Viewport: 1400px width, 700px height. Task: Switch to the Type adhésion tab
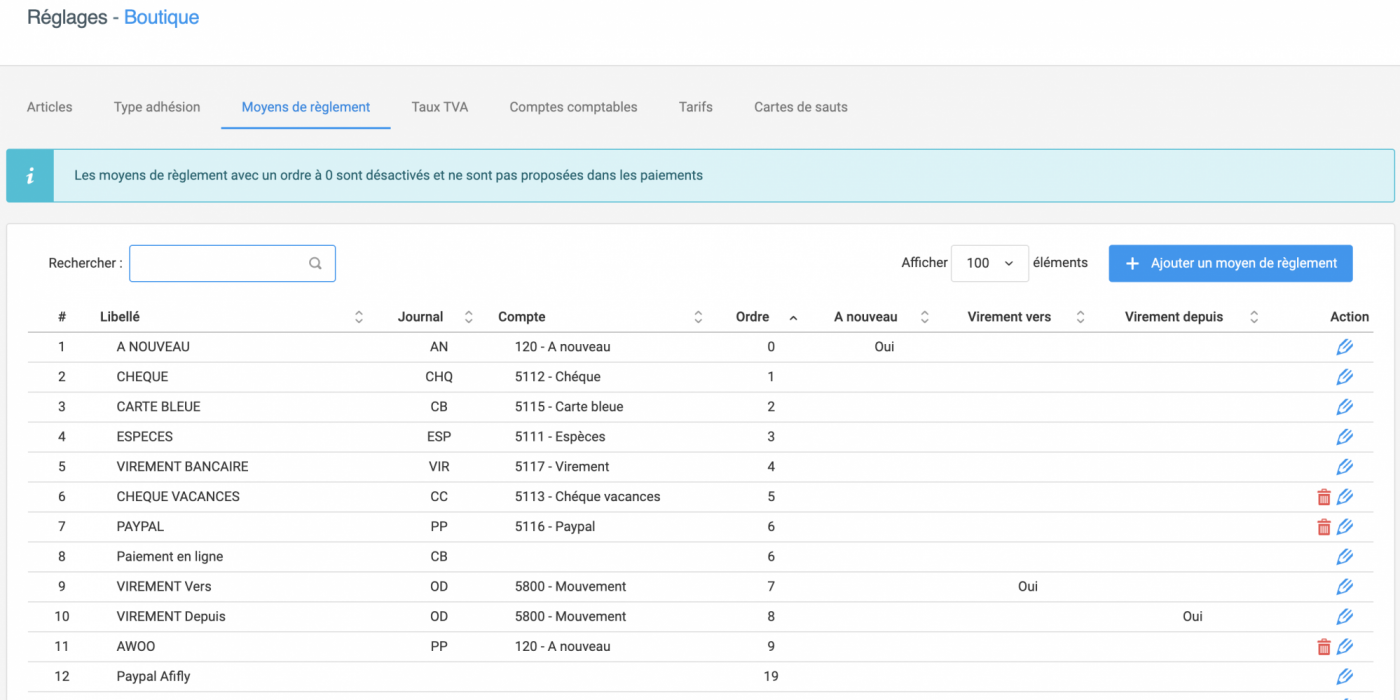pyautogui.click(x=157, y=107)
